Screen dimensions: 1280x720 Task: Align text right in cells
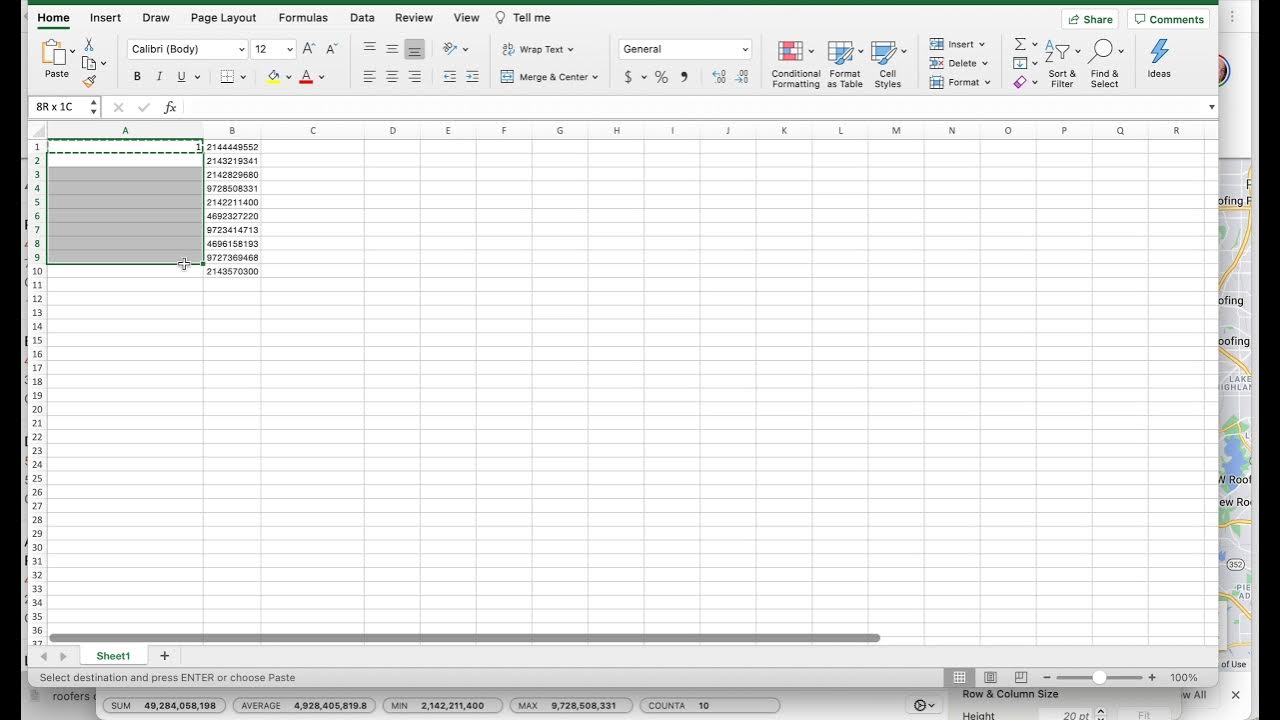414,77
